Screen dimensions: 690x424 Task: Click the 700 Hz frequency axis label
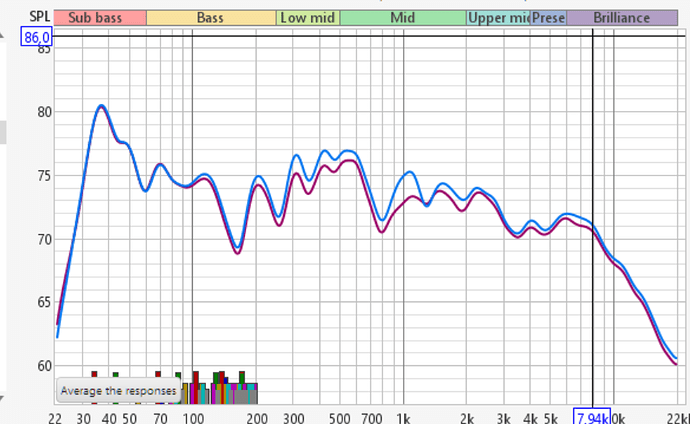tap(371, 418)
